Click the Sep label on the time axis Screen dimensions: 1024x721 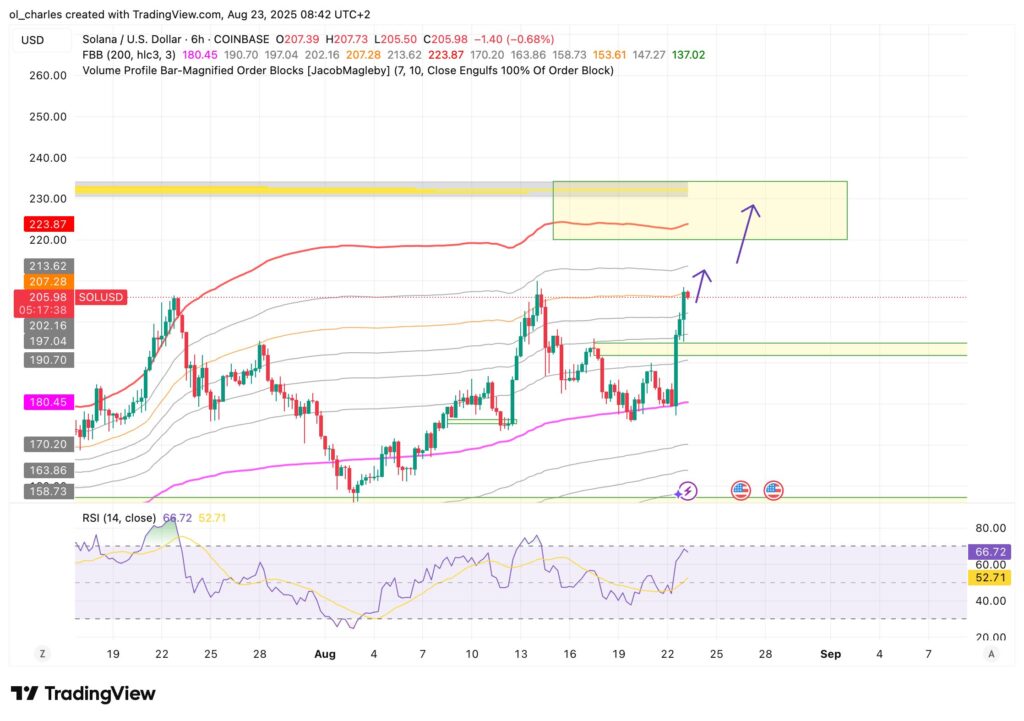click(x=831, y=654)
